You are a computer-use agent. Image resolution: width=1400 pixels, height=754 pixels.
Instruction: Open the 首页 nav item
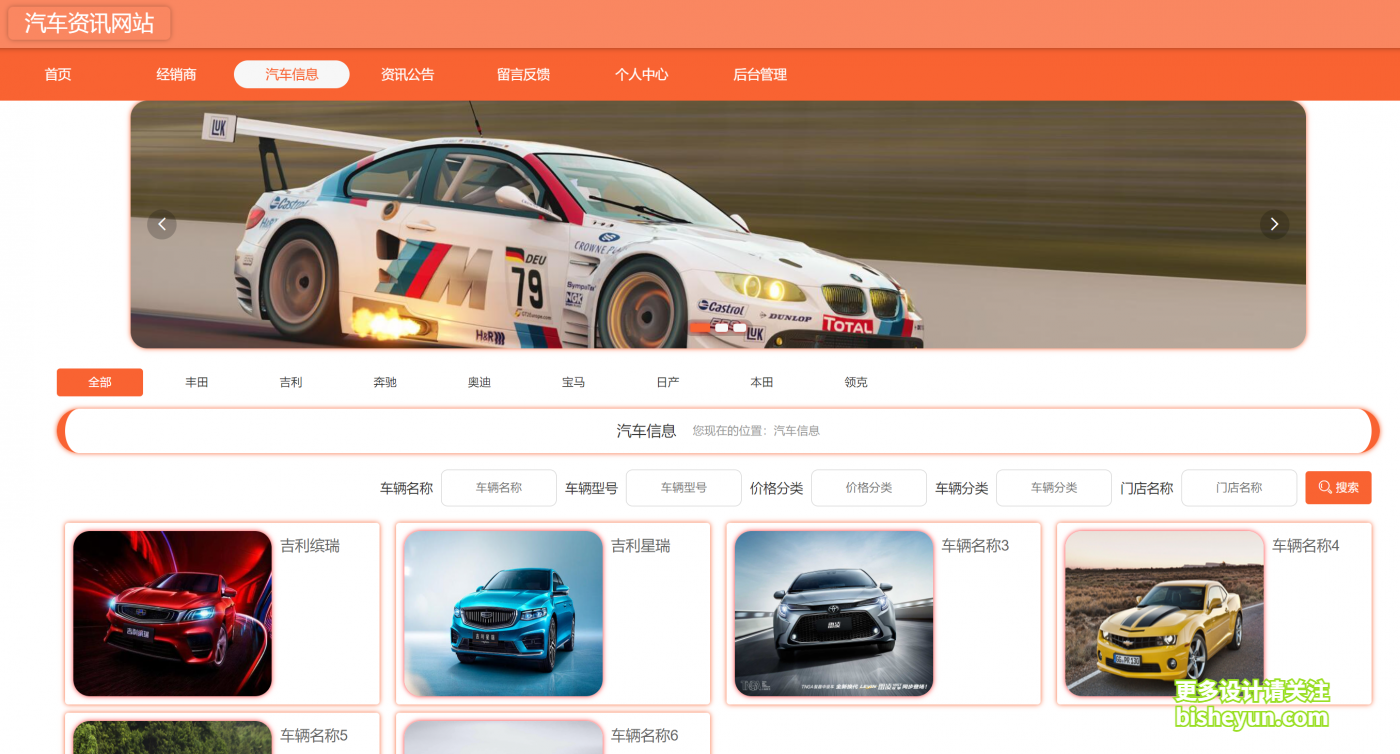[x=58, y=75]
